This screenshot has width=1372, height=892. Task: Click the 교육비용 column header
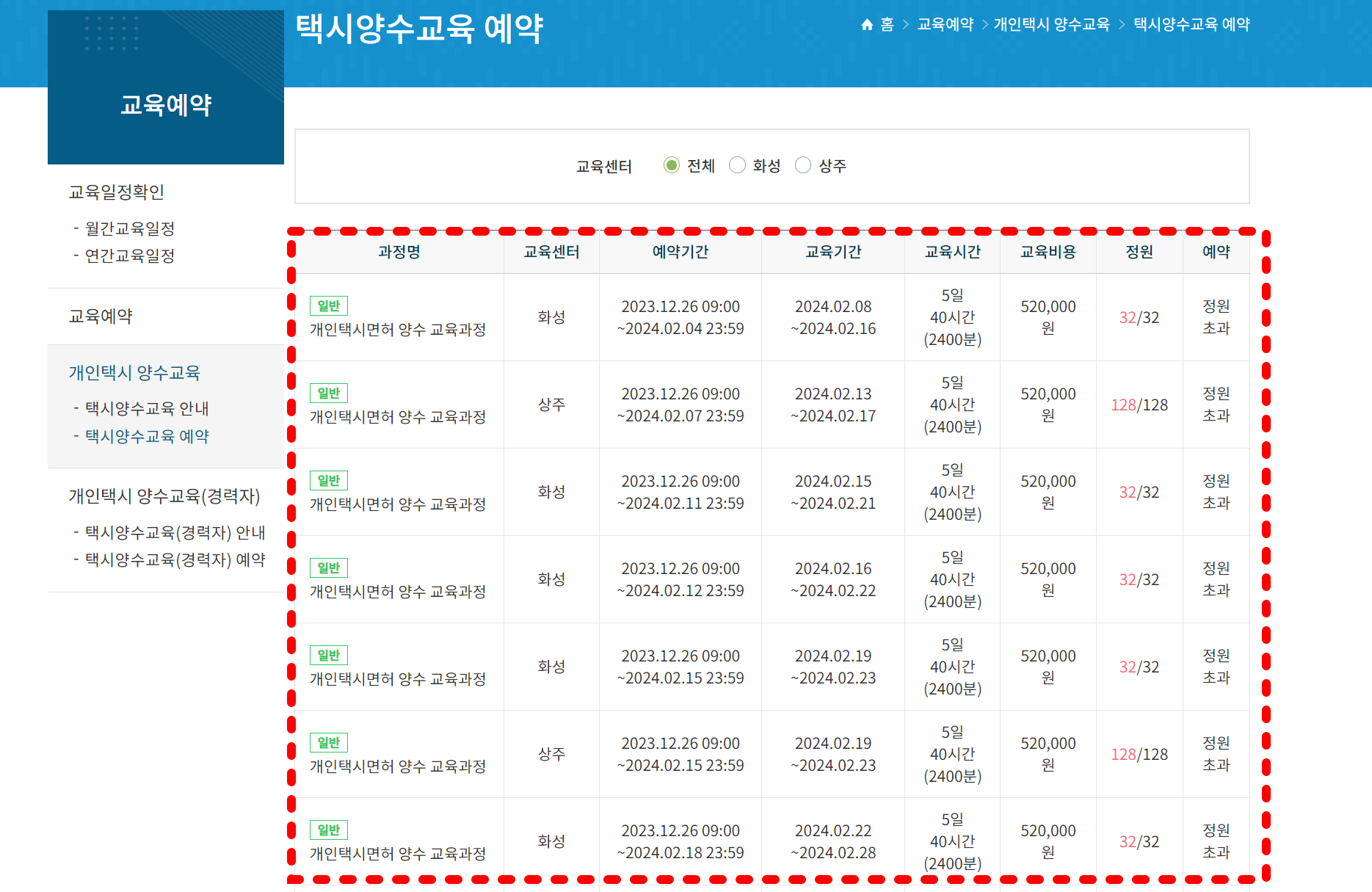coord(1048,252)
